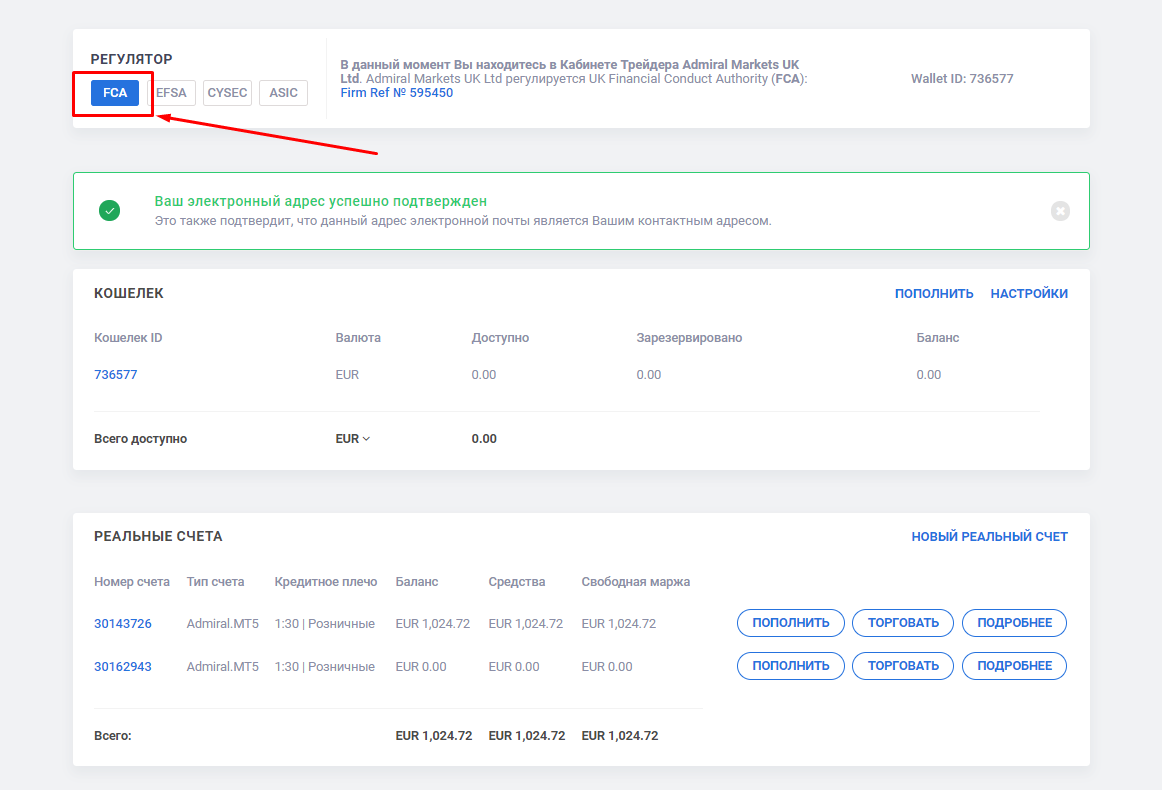Click Wallet ID: 736577 text
Viewport: 1162px width, 790px height.
click(962, 79)
